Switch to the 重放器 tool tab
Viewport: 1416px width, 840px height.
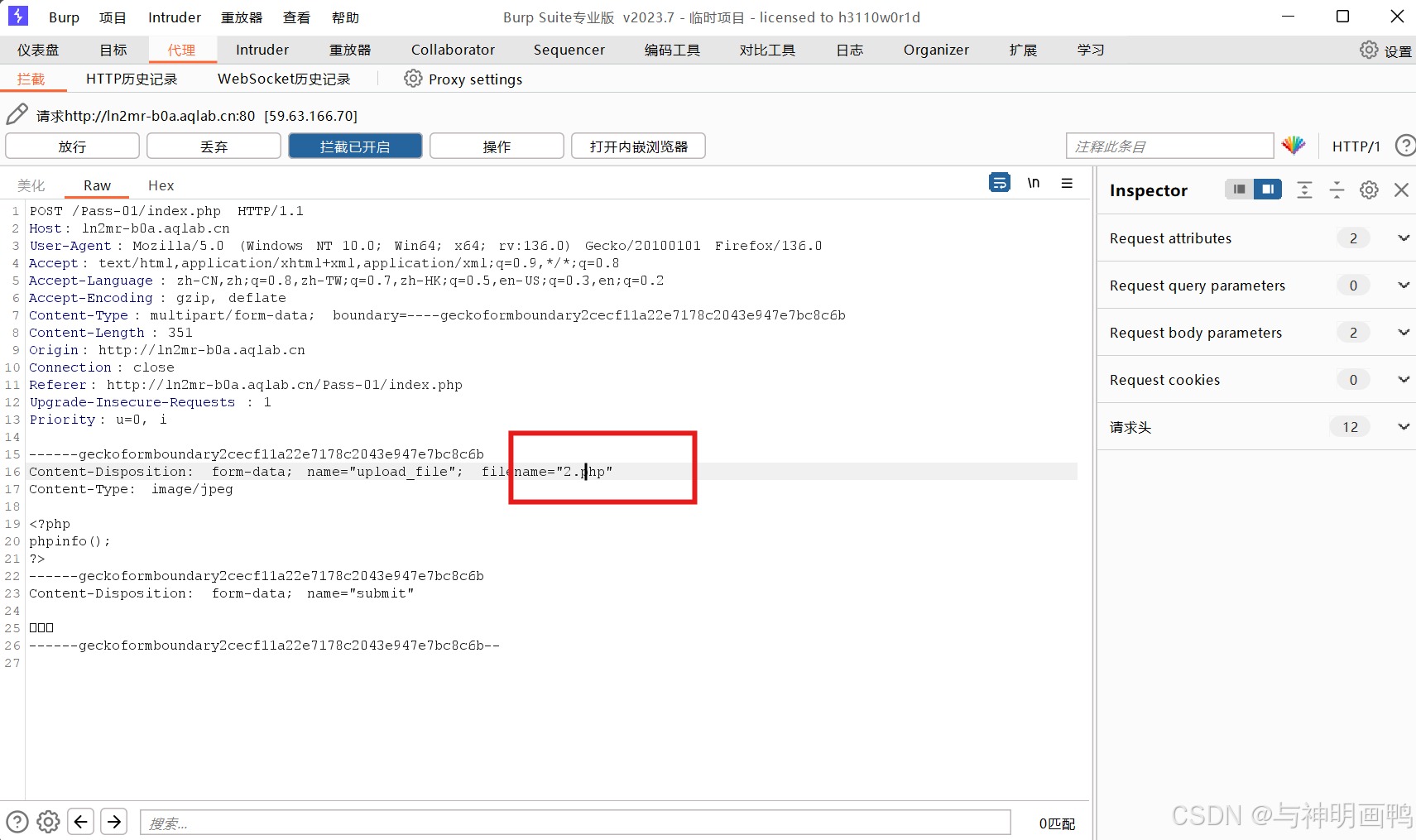[350, 50]
